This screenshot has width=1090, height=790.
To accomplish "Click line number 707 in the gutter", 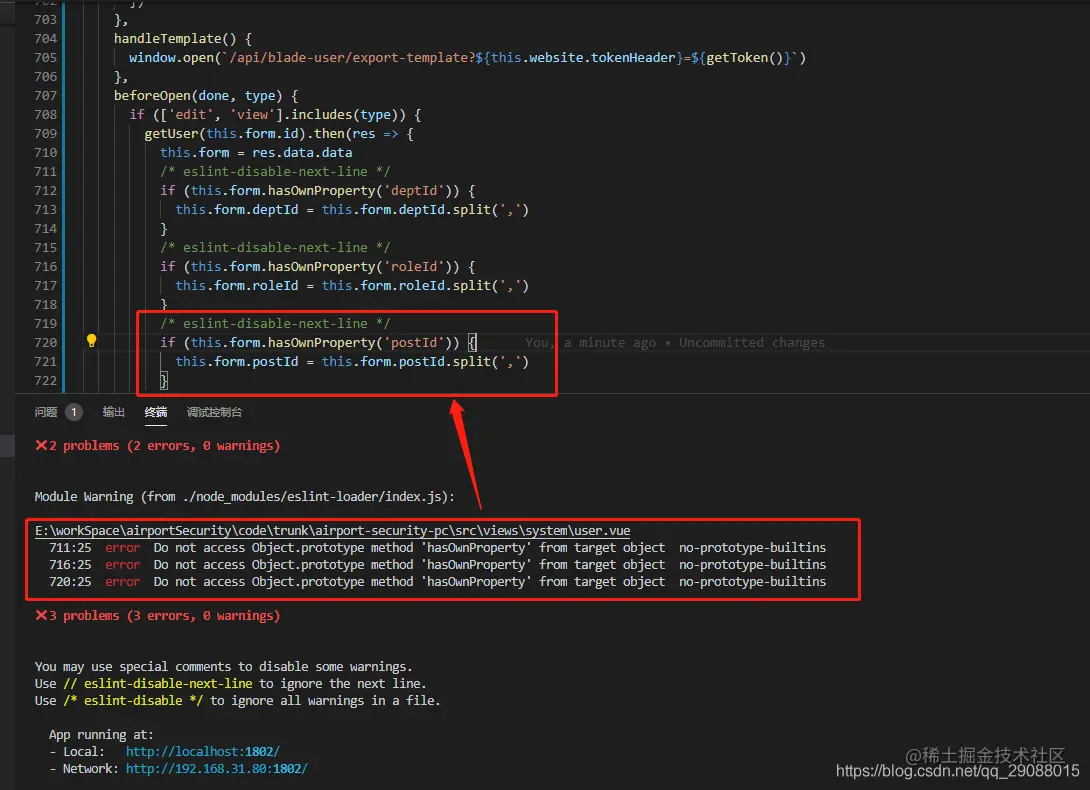I will coord(45,95).
